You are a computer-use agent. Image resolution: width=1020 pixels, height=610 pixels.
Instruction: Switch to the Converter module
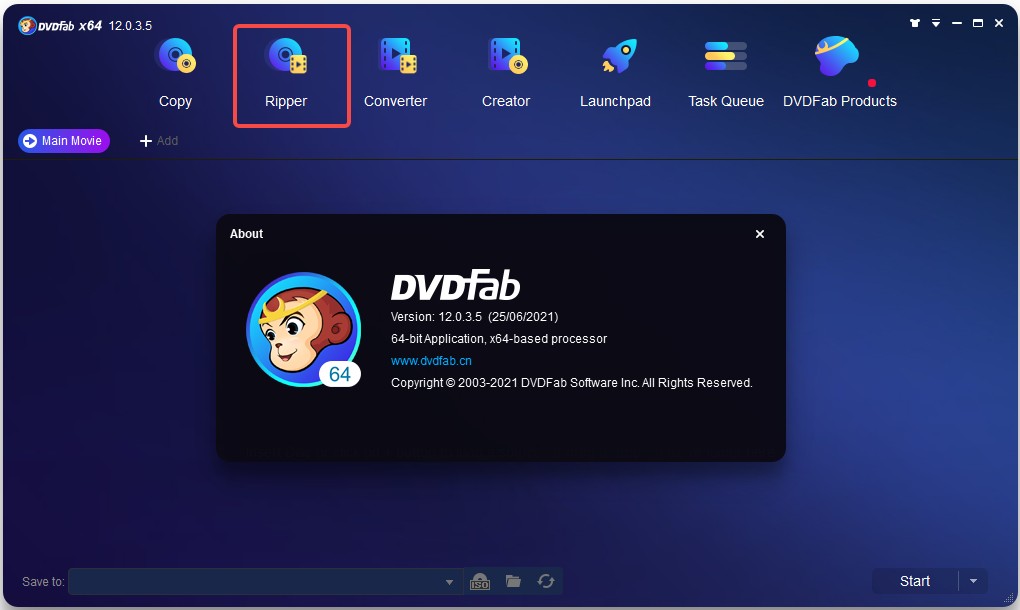click(395, 72)
